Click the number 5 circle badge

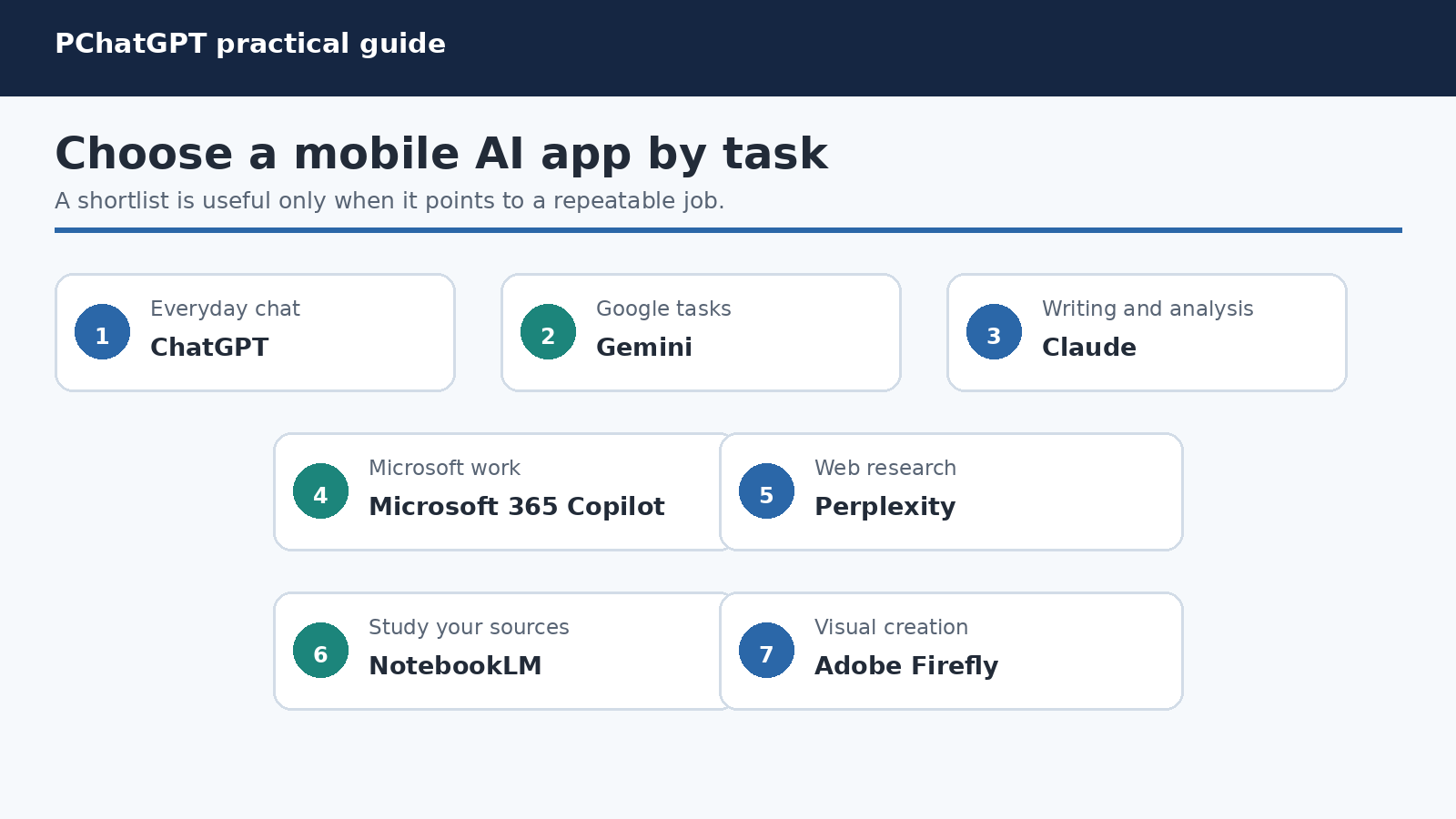tap(766, 491)
